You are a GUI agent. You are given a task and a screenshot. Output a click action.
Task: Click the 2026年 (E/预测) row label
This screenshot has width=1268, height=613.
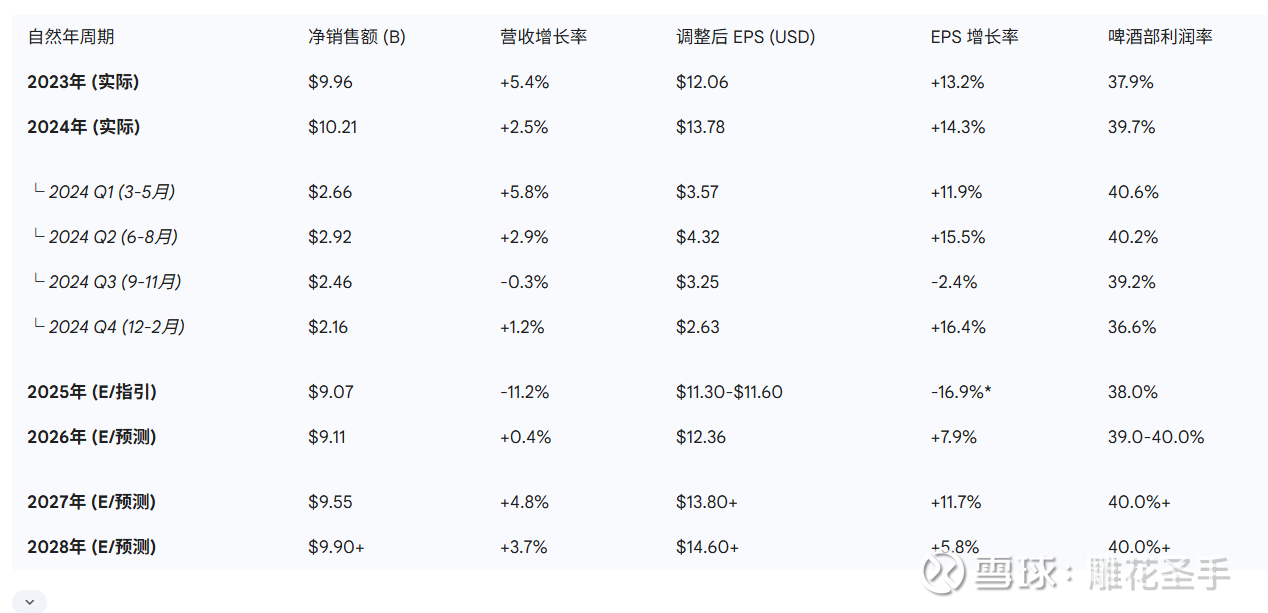click(92, 437)
